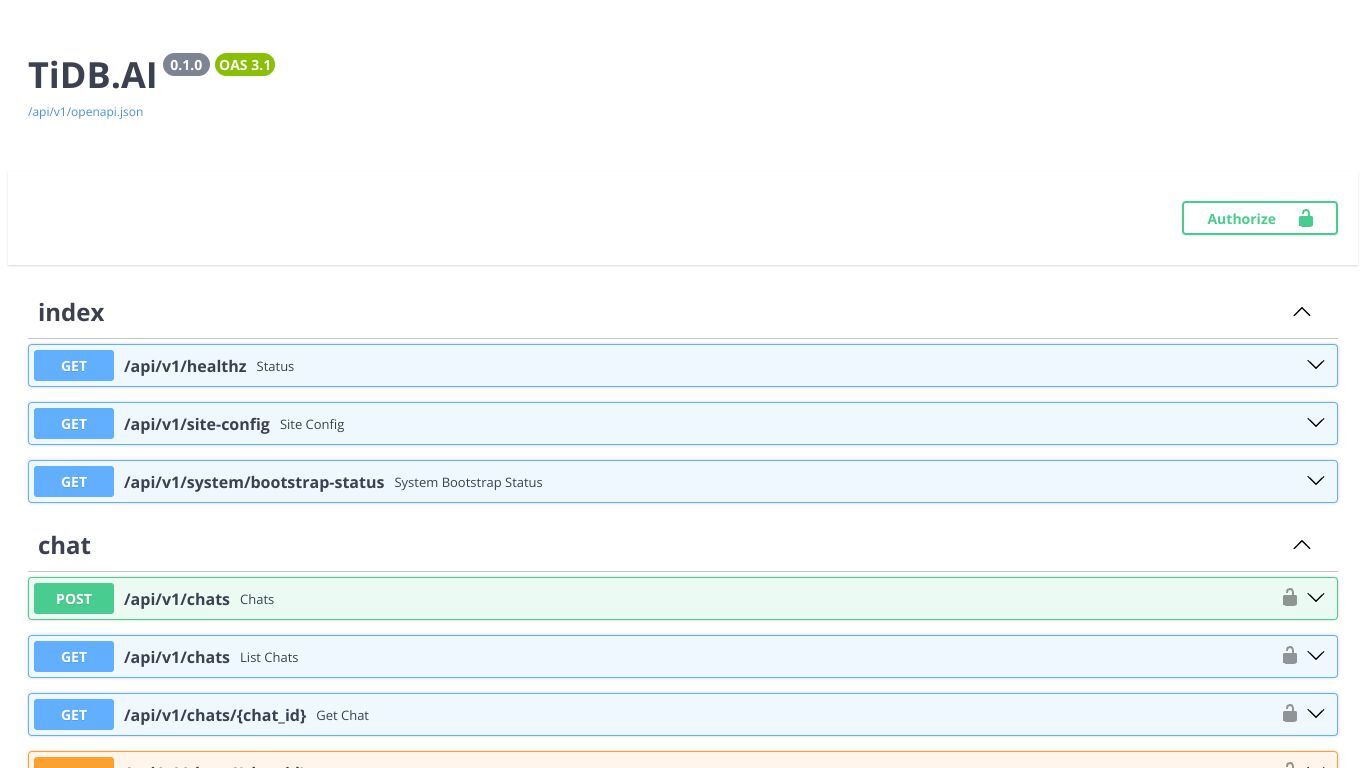Click the lock icon on POST /api/v1/chats
This screenshot has height=768, width=1366.
[x=1290, y=597]
